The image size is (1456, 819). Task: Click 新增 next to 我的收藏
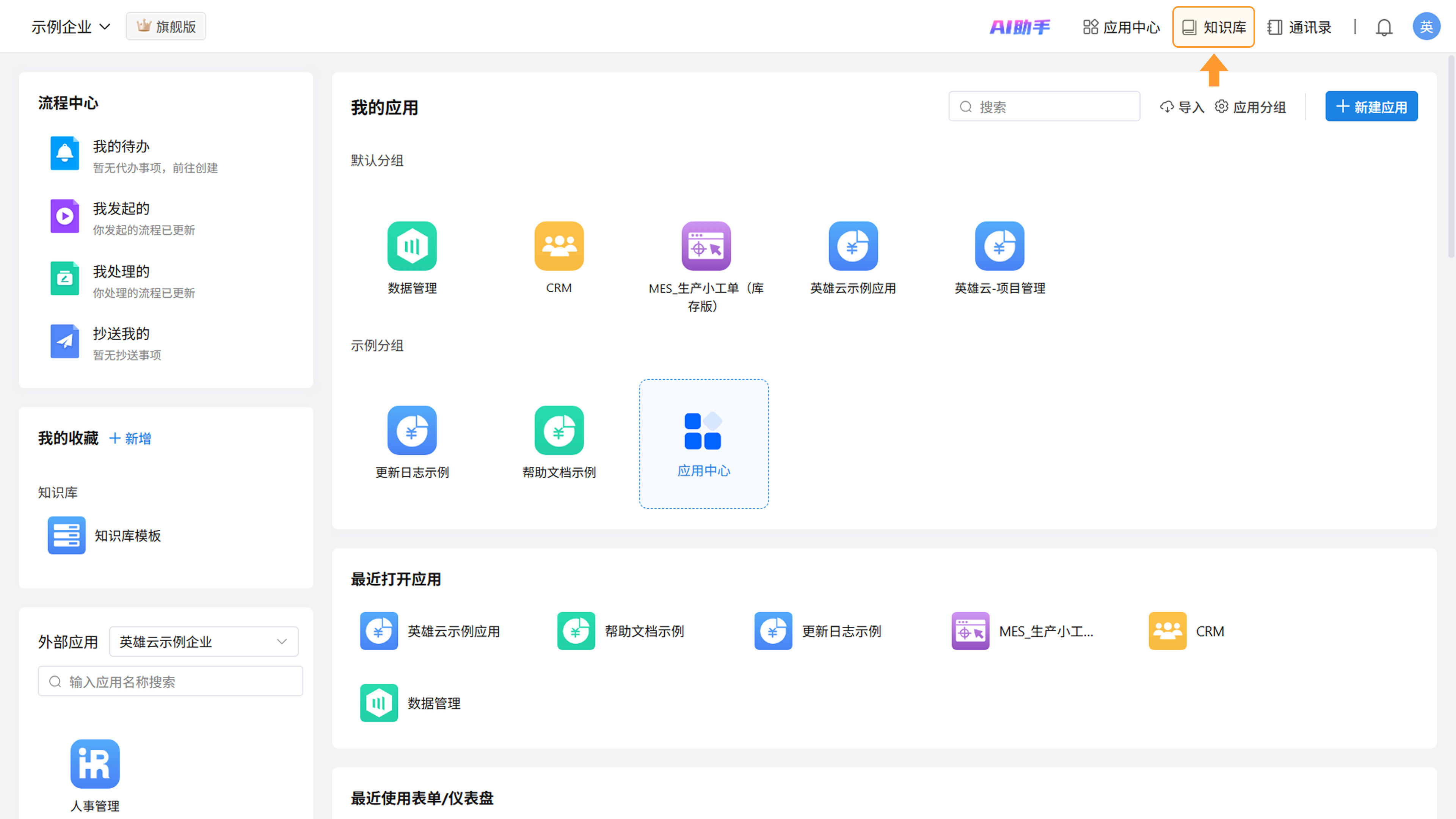click(x=130, y=439)
